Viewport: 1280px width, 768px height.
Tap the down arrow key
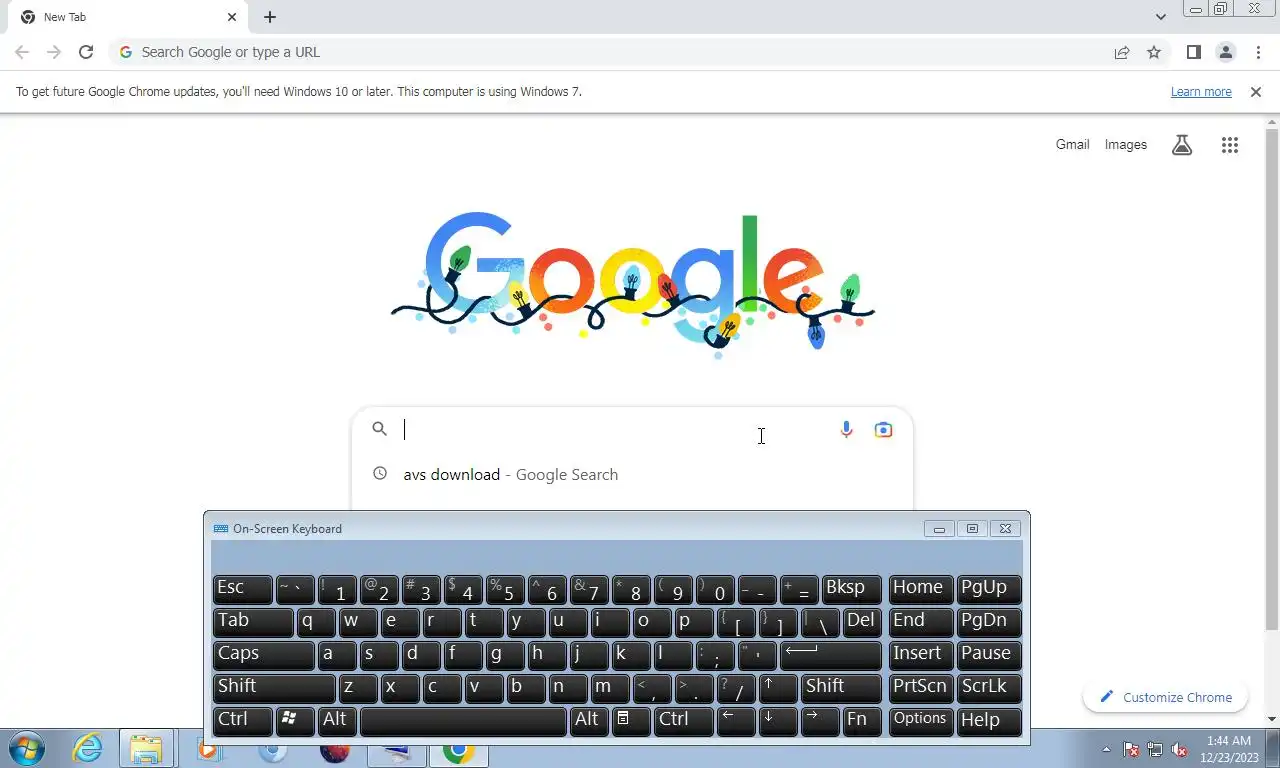pyautogui.click(x=777, y=721)
